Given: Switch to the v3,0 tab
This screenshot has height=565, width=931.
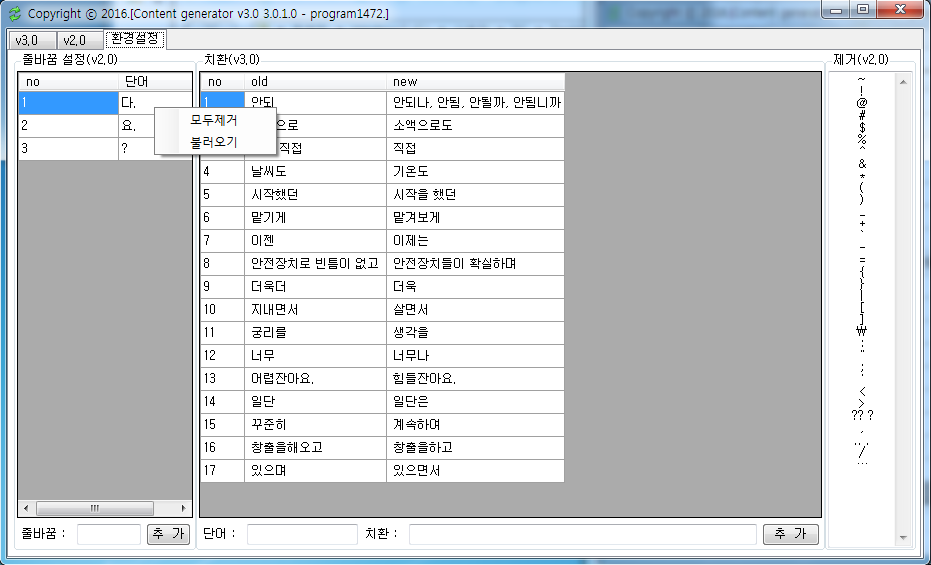Looking at the screenshot, I should point(27,40).
